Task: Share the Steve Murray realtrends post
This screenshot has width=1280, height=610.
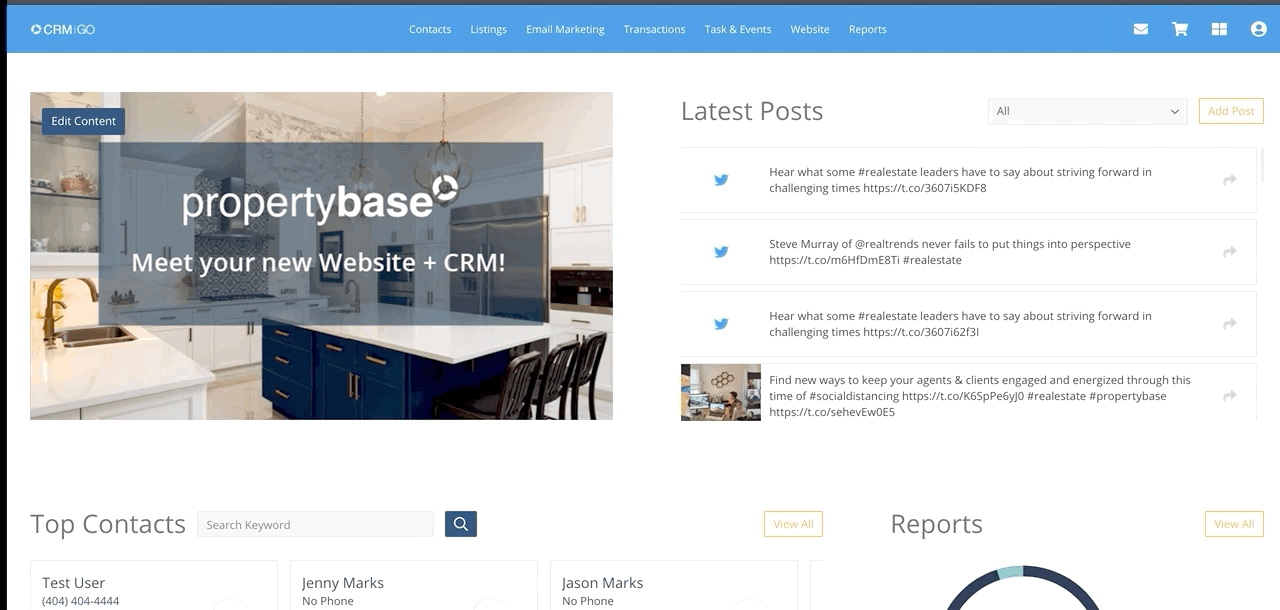Action: click(1230, 252)
